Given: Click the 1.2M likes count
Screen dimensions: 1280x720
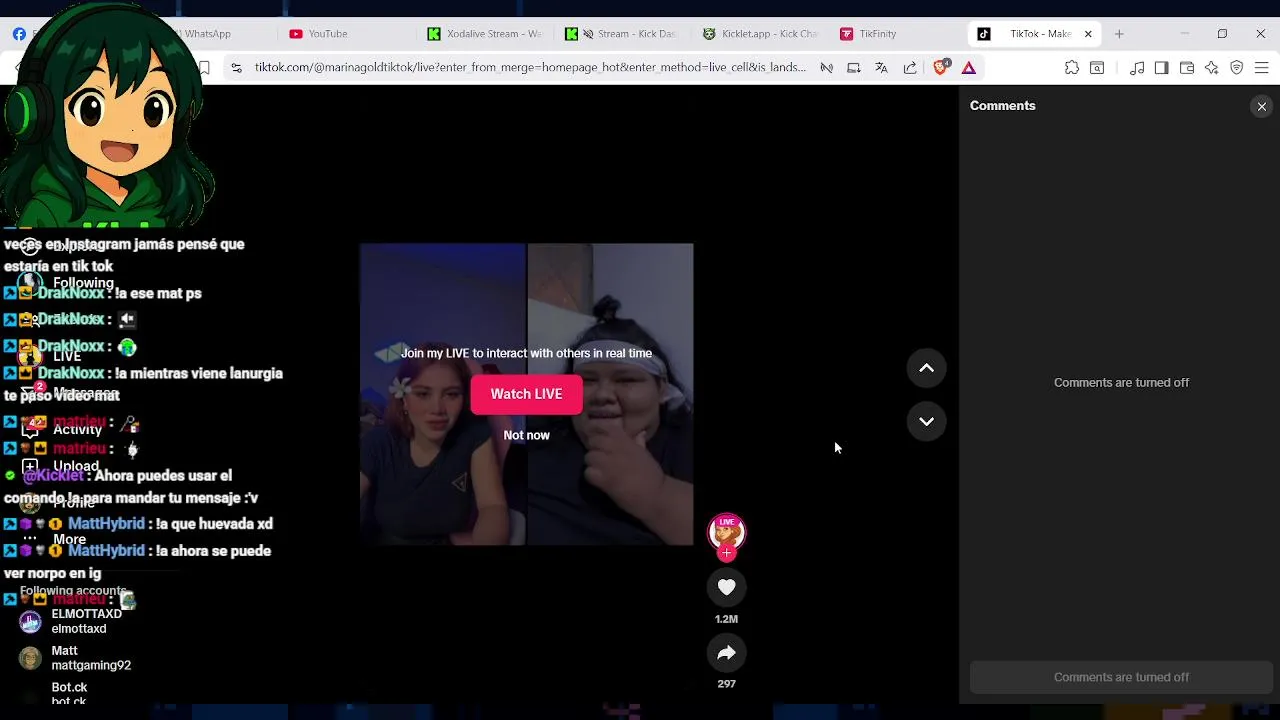Looking at the screenshot, I should tap(726, 619).
